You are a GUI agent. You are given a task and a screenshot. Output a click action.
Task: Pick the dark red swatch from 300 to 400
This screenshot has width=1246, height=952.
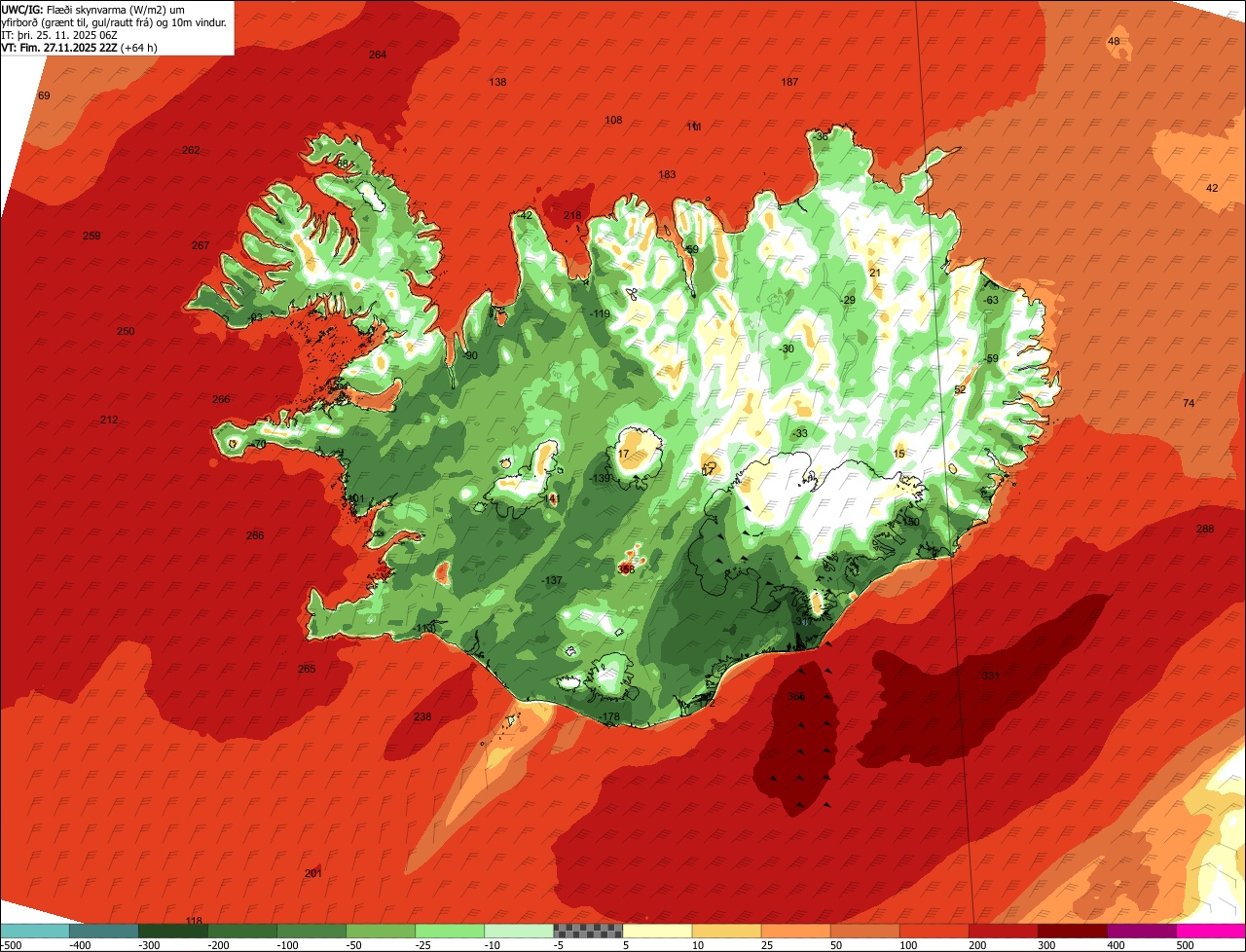(1071, 931)
